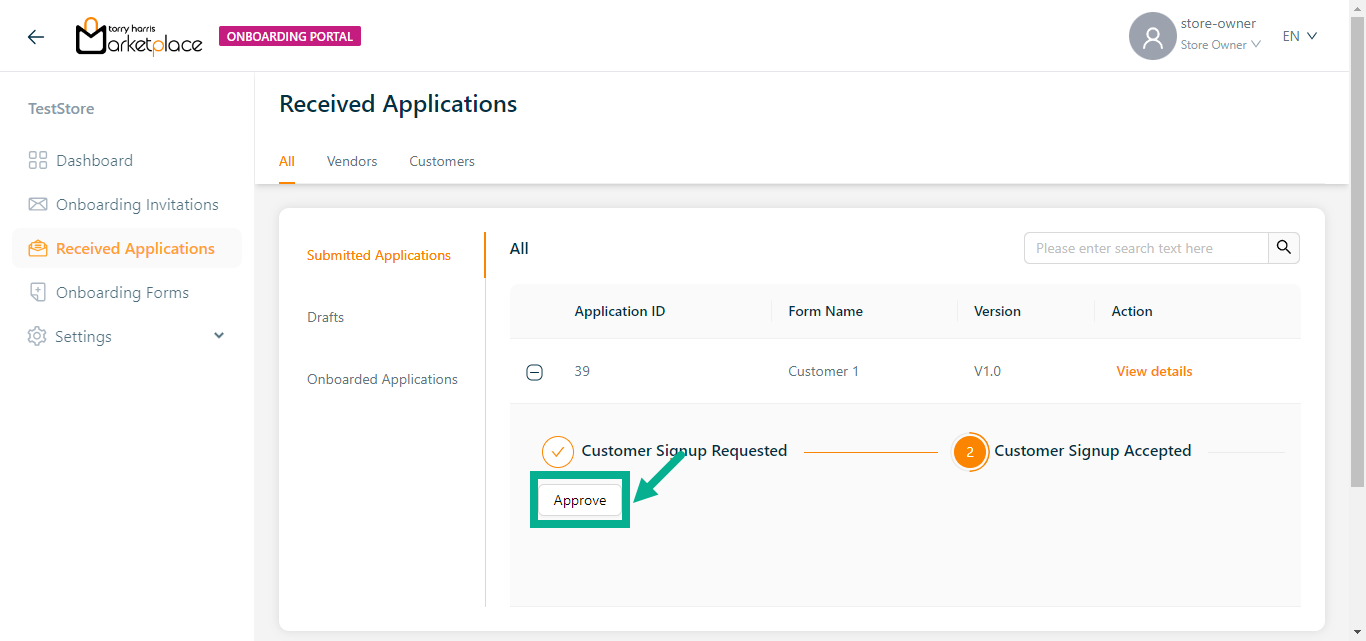The image size is (1366, 641).
Task: Click the Marketplace logo
Action: coord(139,37)
